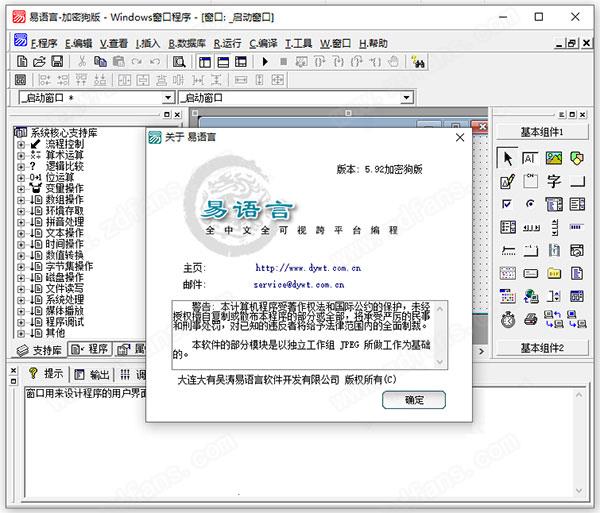Click the 基本组件2 toolbox header button
This screenshot has width=600, height=513.
tap(542, 348)
